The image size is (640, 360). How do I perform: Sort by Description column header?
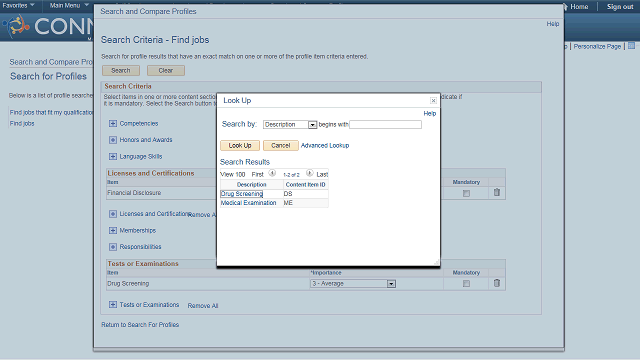click(x=251, y=185)
